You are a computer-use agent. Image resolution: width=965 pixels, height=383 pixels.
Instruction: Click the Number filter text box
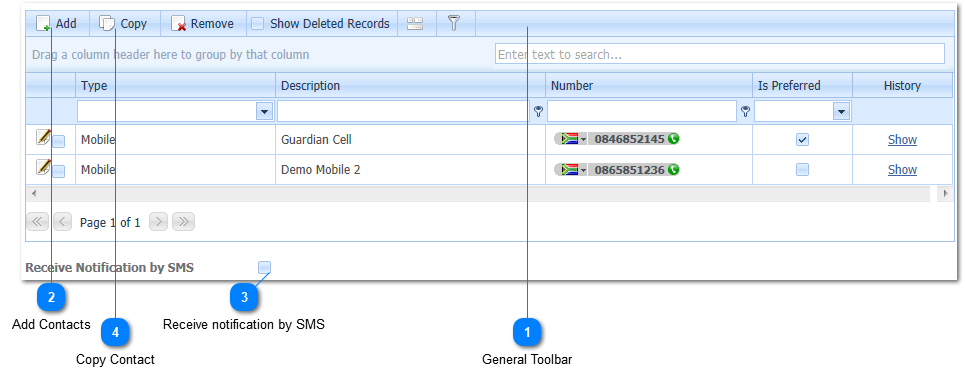point(642,111)
